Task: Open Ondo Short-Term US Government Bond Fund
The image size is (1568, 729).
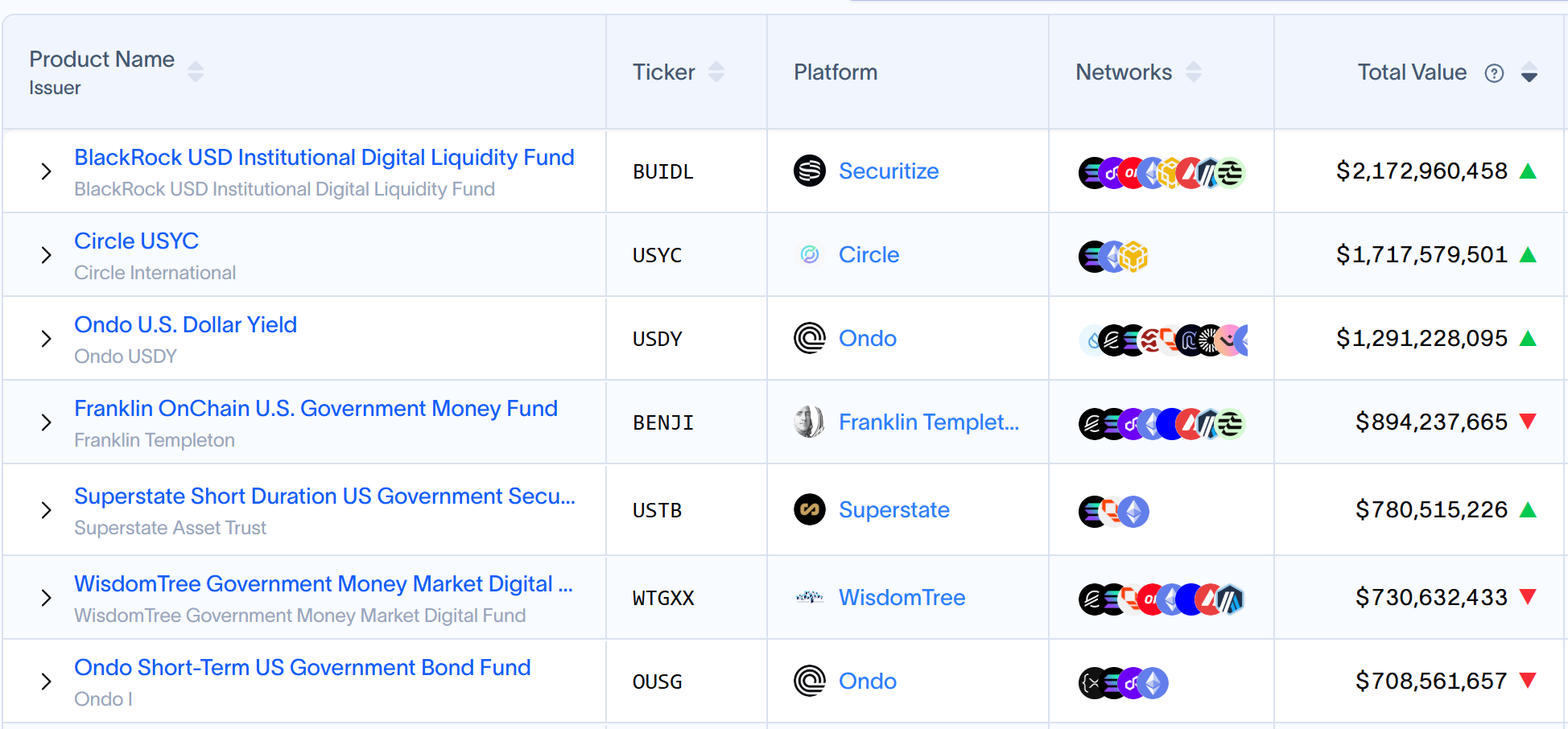Action: click(302, 667)
